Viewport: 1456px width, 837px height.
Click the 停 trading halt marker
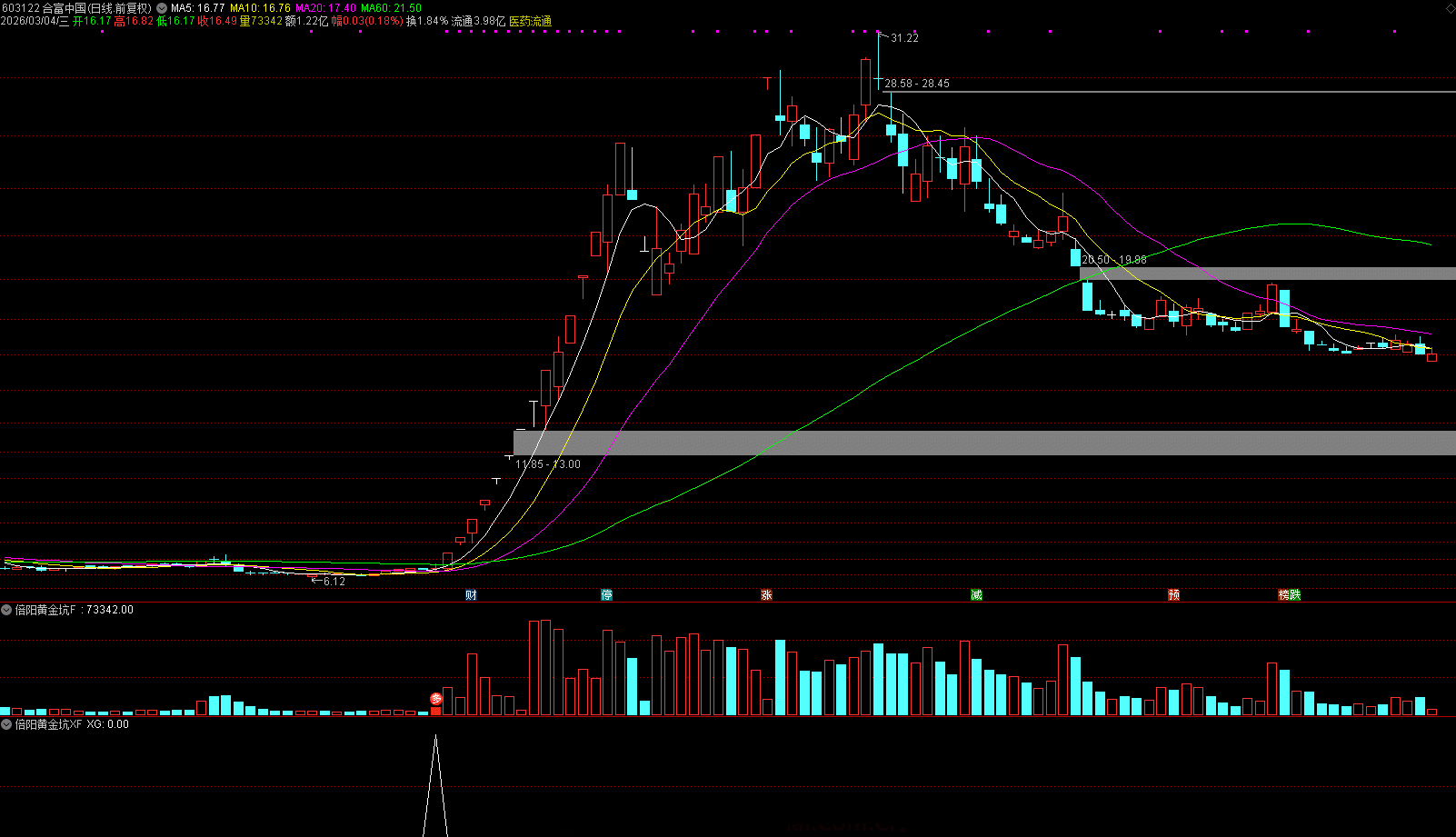click(x=606, y=595)
